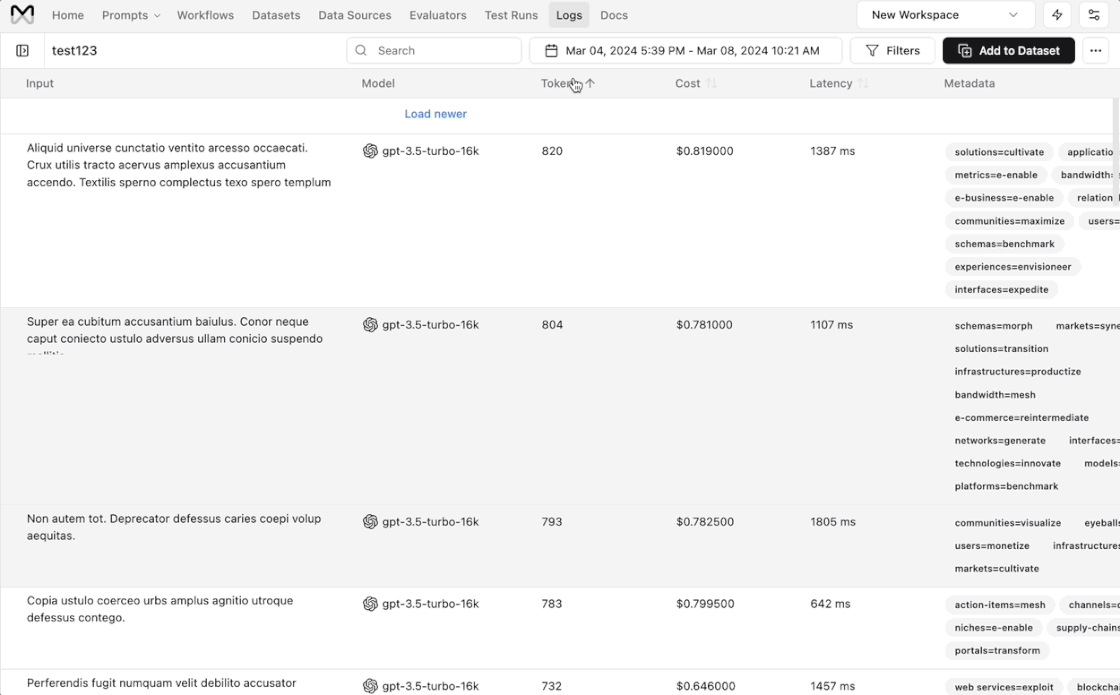Sort by Latency column arrows
The height and width of the screenshot is (695, 1120).
point(863,84)
